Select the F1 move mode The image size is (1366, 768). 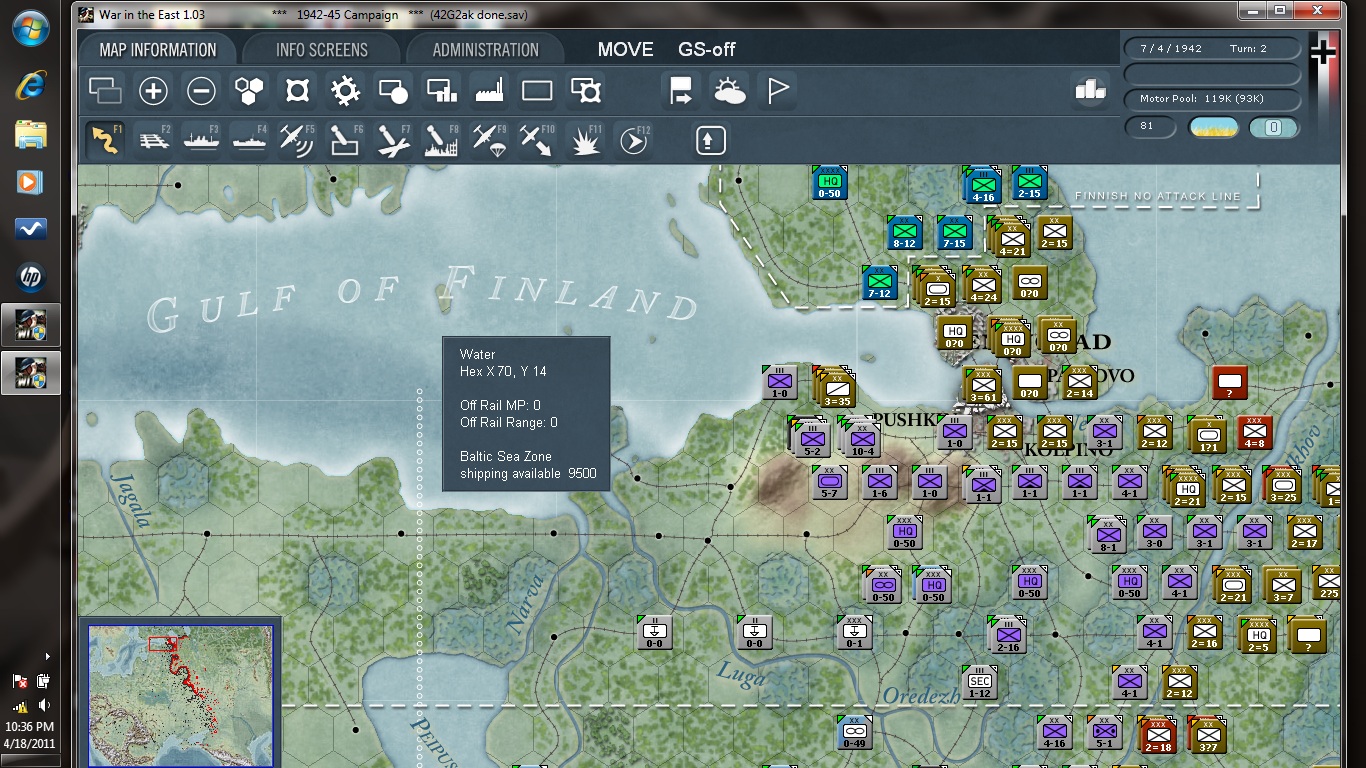coord(105,140)
